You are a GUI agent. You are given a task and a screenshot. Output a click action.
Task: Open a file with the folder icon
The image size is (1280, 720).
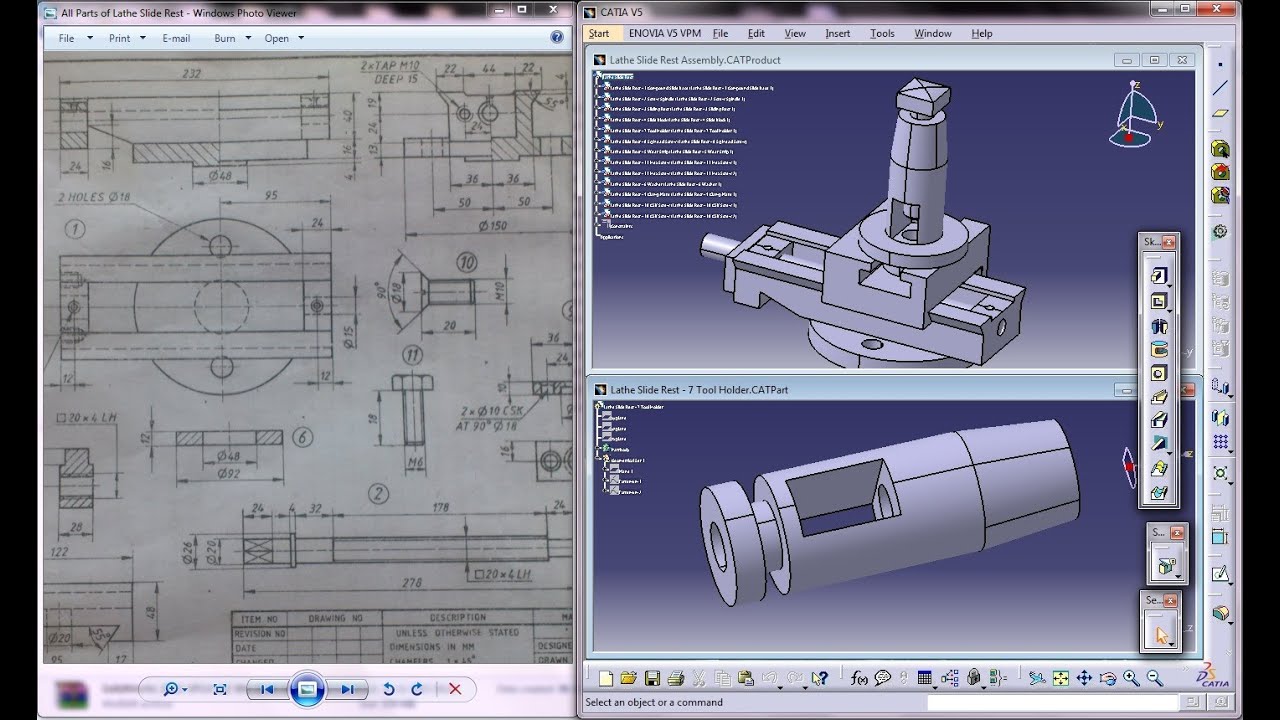pyautogui.click(x=628, y=678)
